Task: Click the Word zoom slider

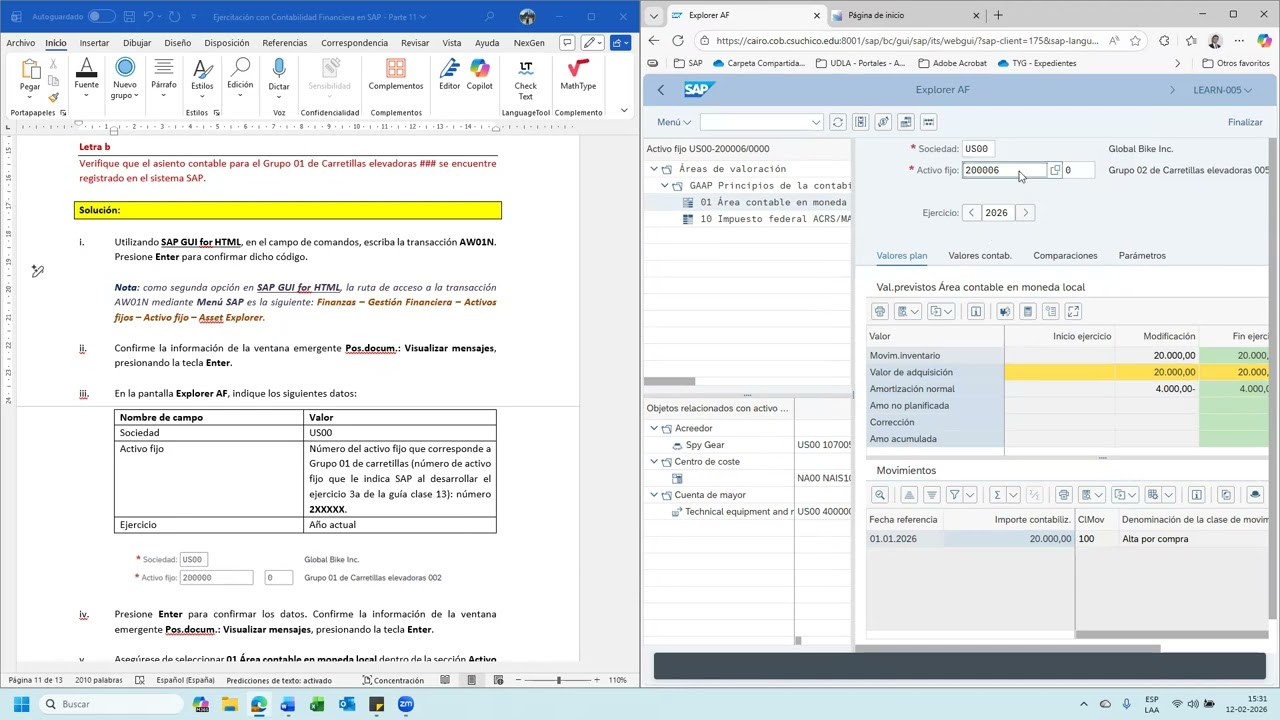Action: (x=558, y=680)
